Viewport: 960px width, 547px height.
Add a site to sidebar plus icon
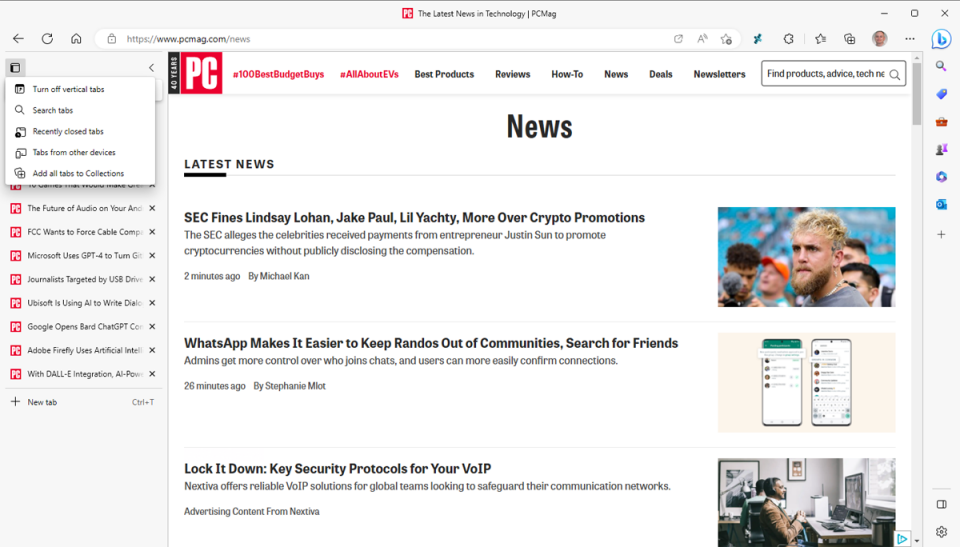coord(941,234)
